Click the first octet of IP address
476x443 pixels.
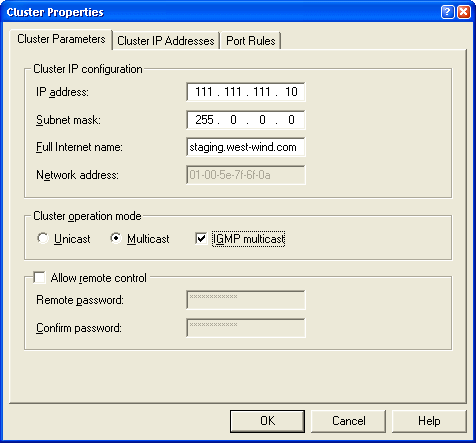point(204,92)
